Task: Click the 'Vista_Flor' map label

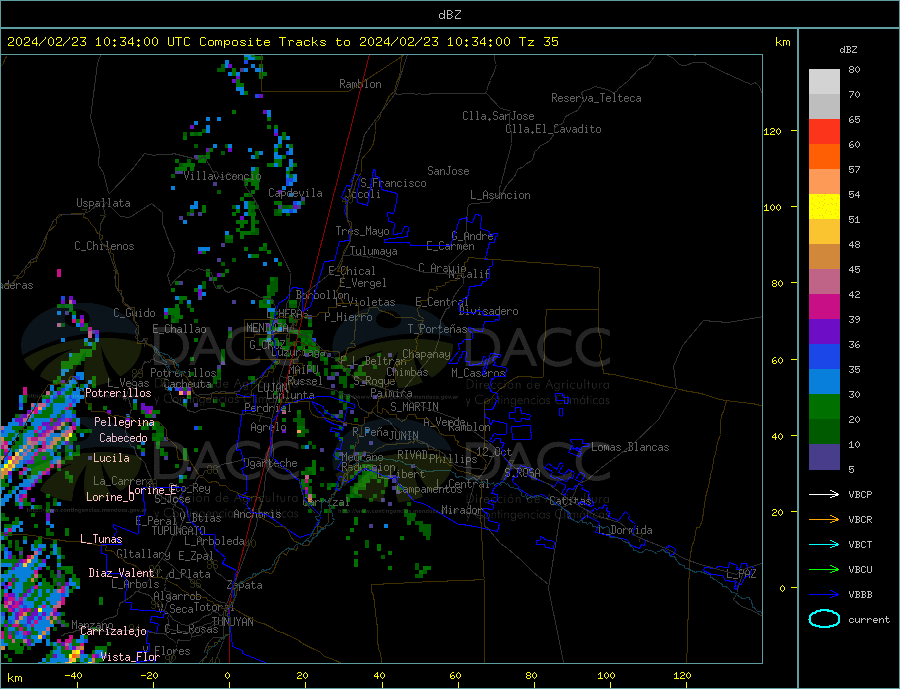Action: coord(130,657)
